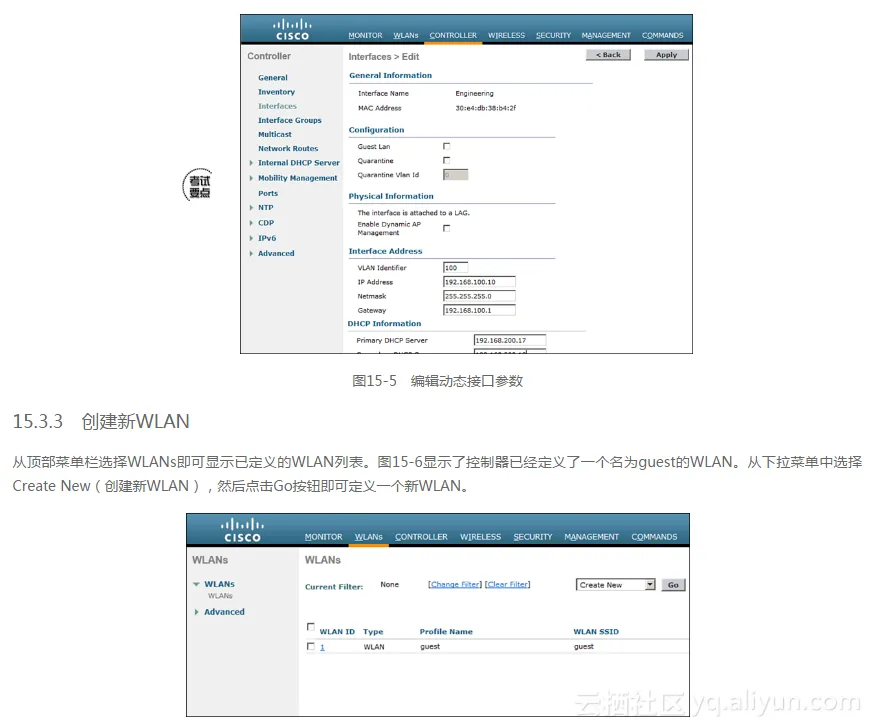The height and width of the screenshot is (727, 872).
Task: Click the Cisco logo on the WLANs list page
Action: point(242,531)
